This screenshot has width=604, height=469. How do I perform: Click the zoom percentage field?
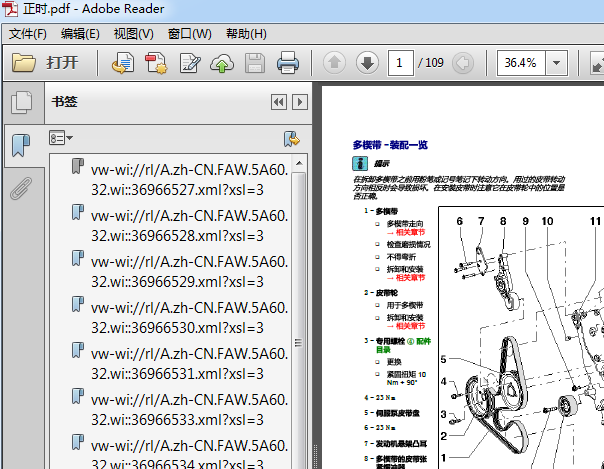[x=521, y=62]
